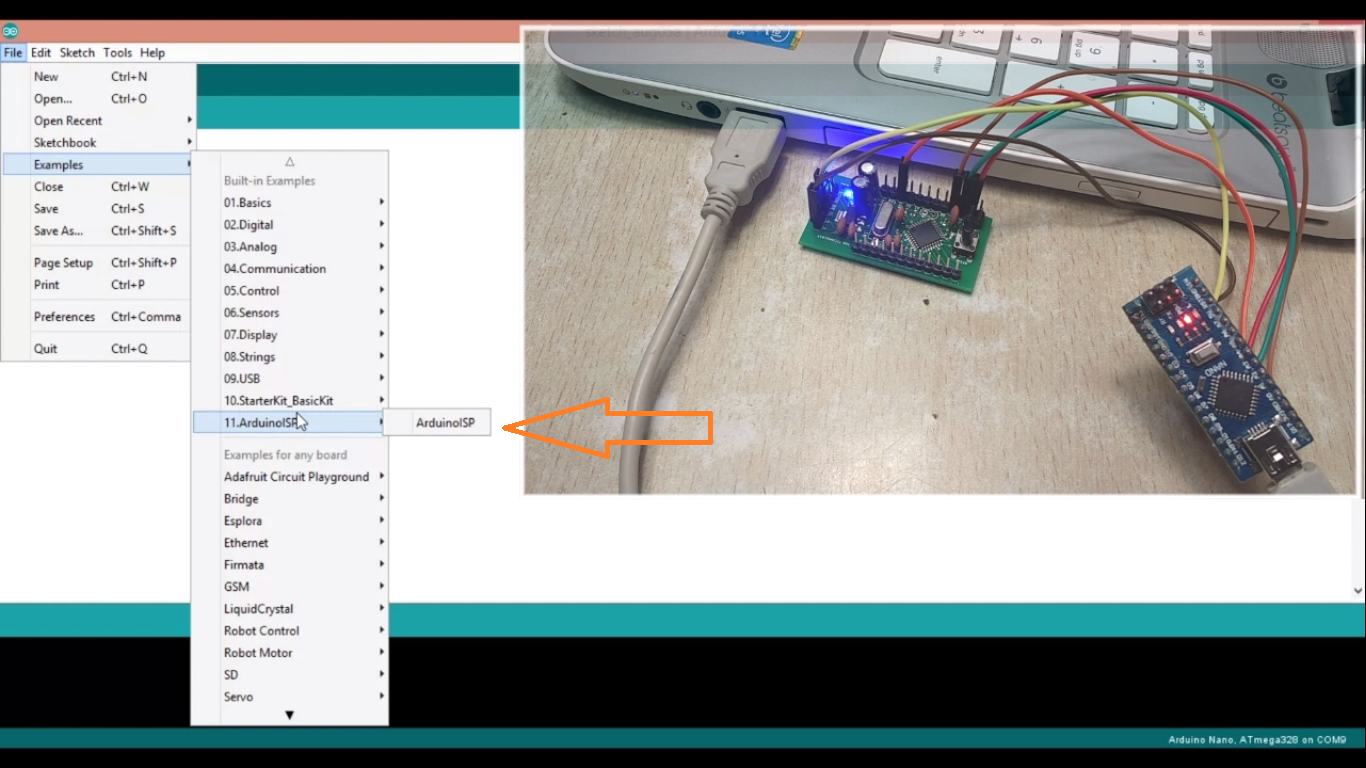The width and height of the screenshot is (1366, 768).
Task: Expand the 04.Communication examples submenu
Action: (x=275, y=268)
